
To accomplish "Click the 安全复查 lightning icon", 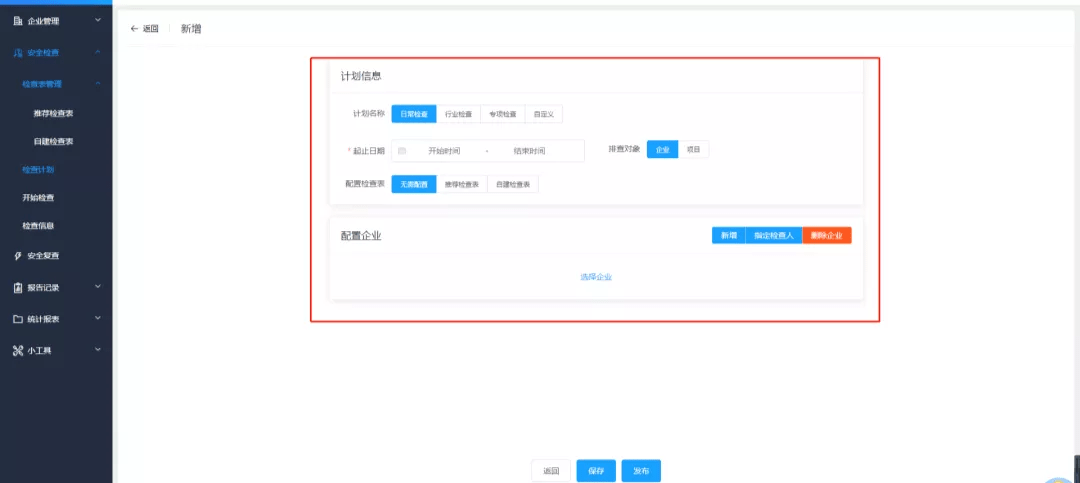I will point(18,256).
